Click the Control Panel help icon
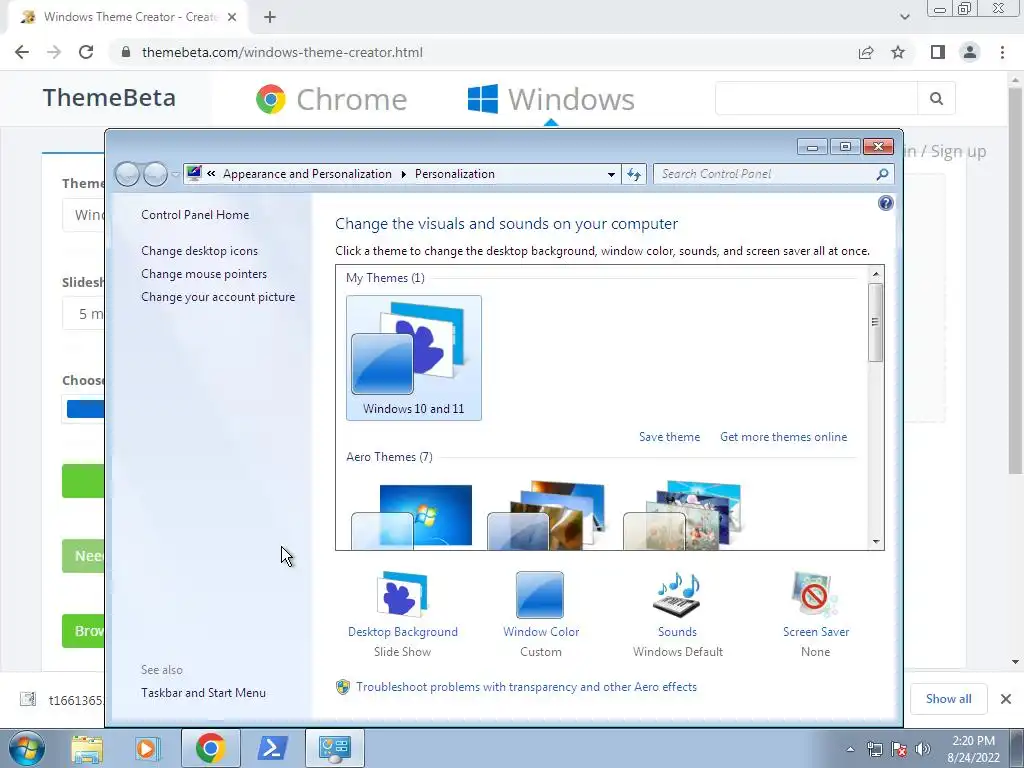The width and height of the screenshot is (1024, 768). point(886,203)
